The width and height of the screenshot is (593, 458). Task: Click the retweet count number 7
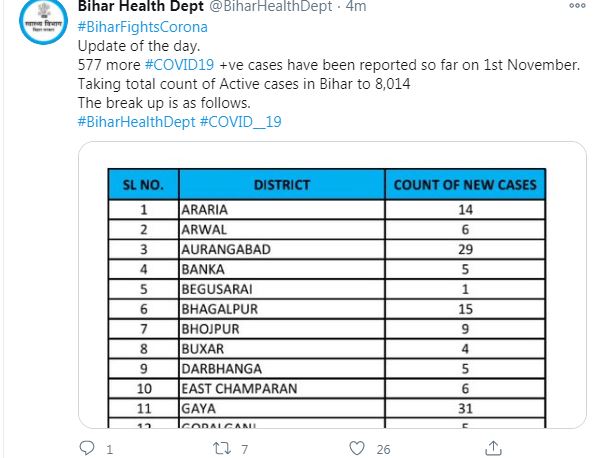(x=245, y=449)
